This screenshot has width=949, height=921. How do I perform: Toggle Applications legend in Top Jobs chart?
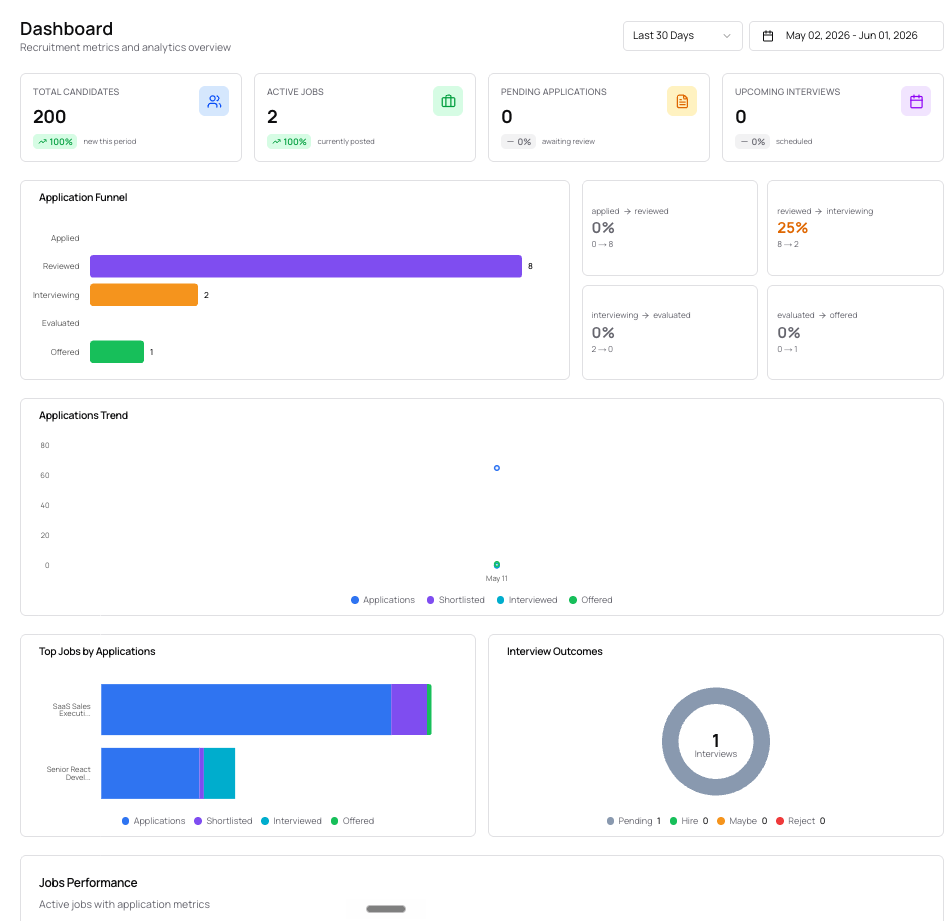[x=153, y=821]
